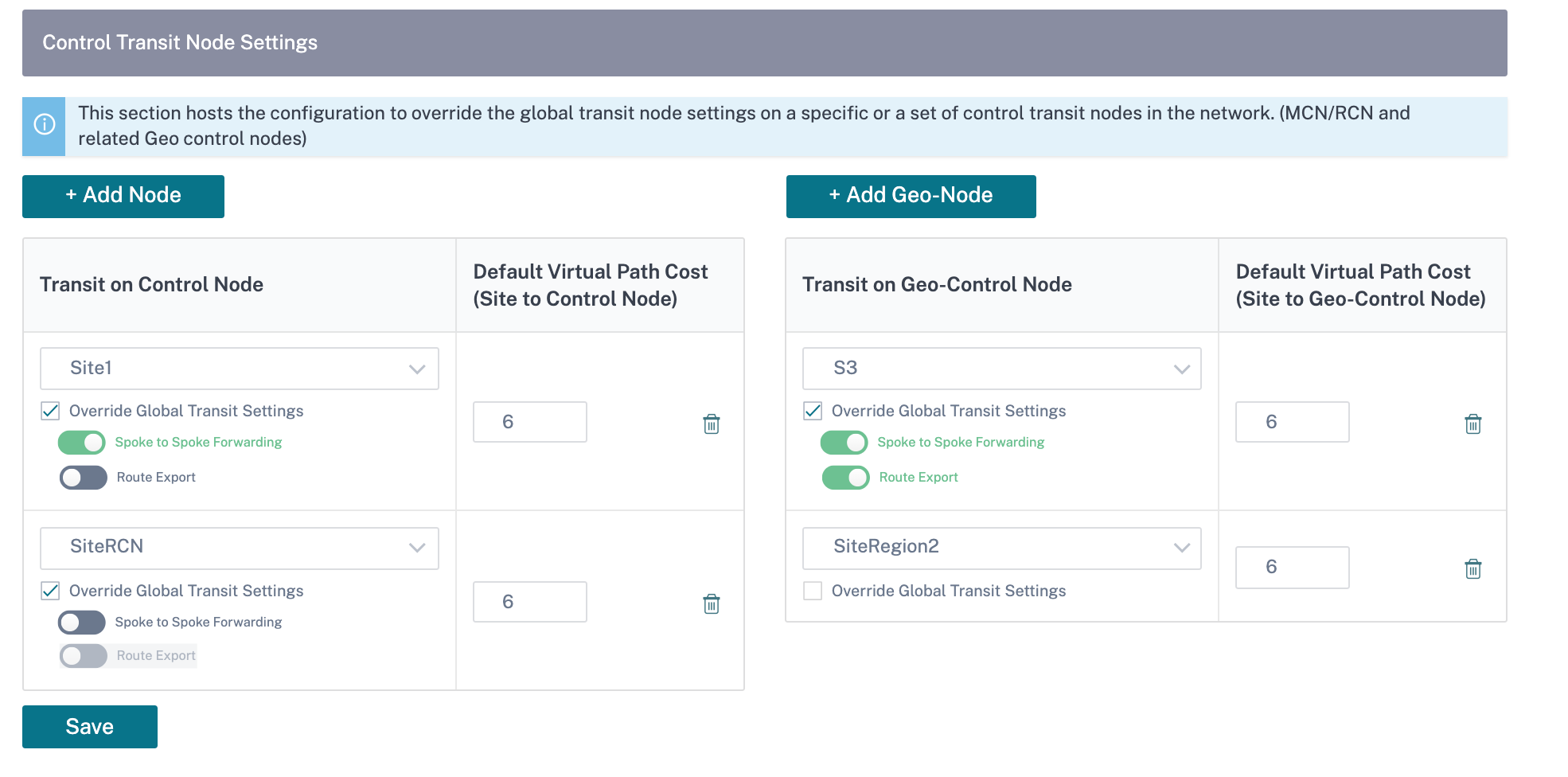The image size is (1568, 777).
Task: Delete the Site1 control node row
Action: pyautogui.click(x=712, y=424)
